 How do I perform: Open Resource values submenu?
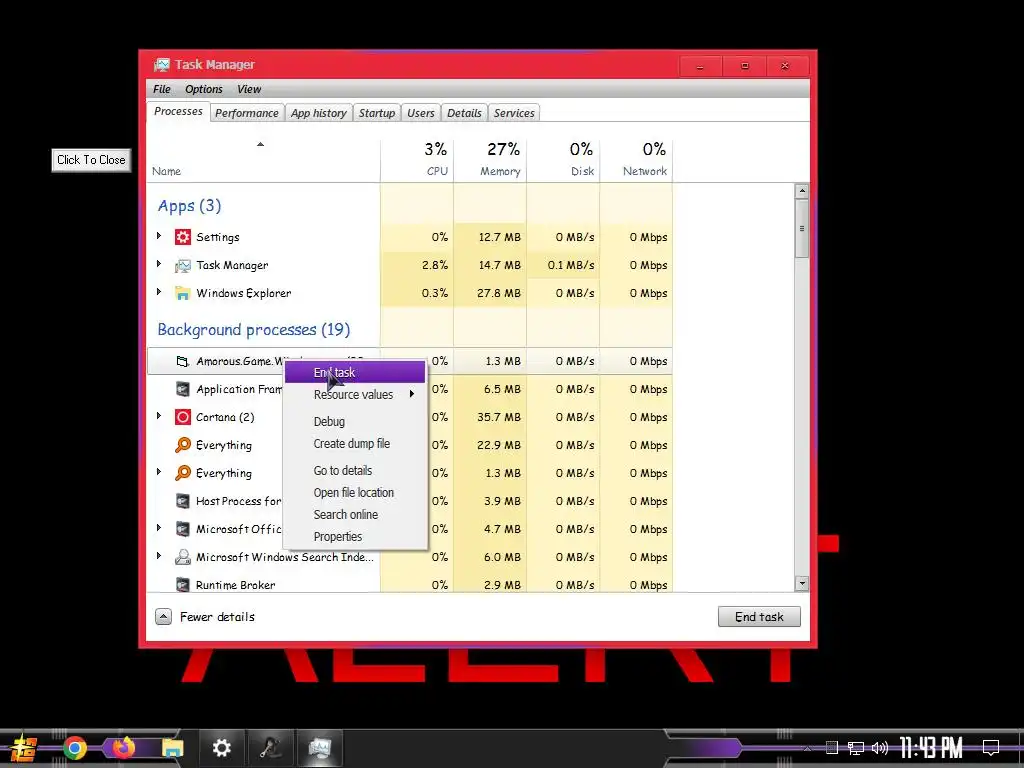point(355,394)
